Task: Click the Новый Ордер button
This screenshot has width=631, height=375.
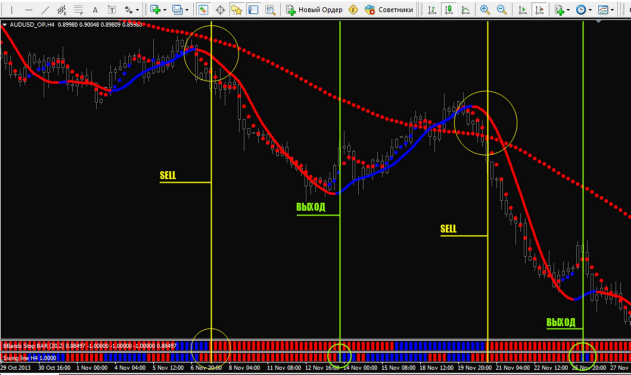Action: (314, 10)
